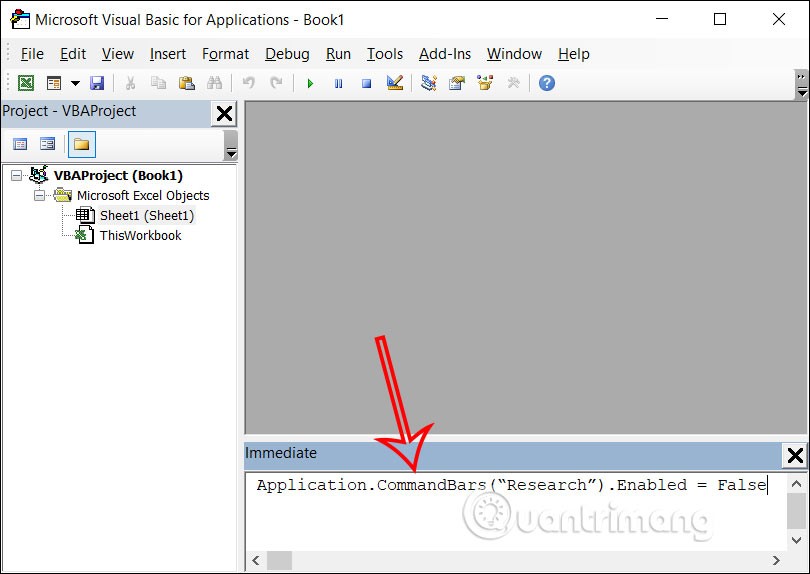Click the Reset stop icon
This screenshot has height=574, width=810.
coord(366,83)
